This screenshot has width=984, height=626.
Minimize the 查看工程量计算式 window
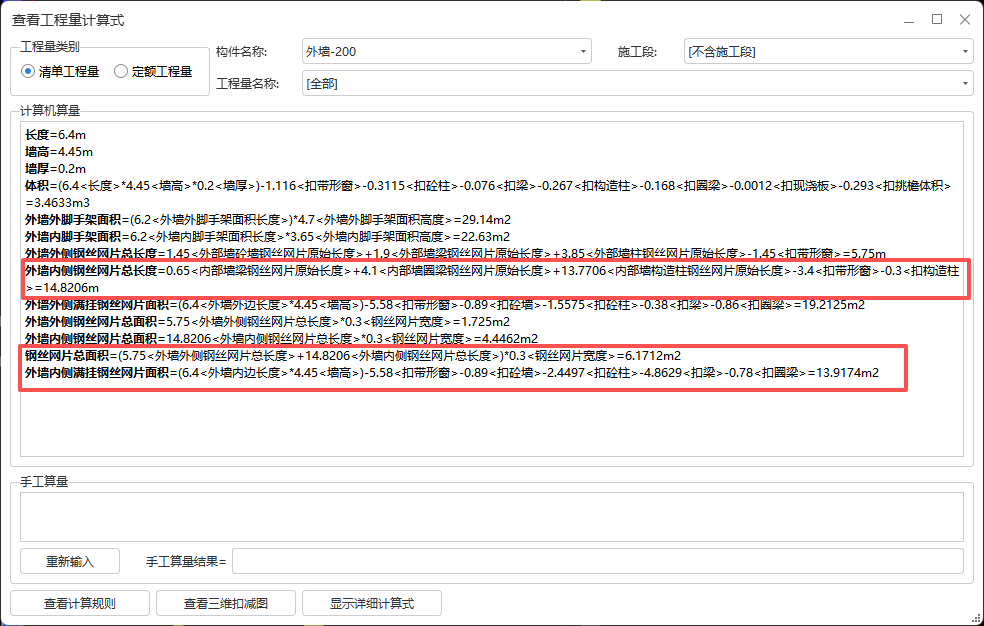coord(908,19)
